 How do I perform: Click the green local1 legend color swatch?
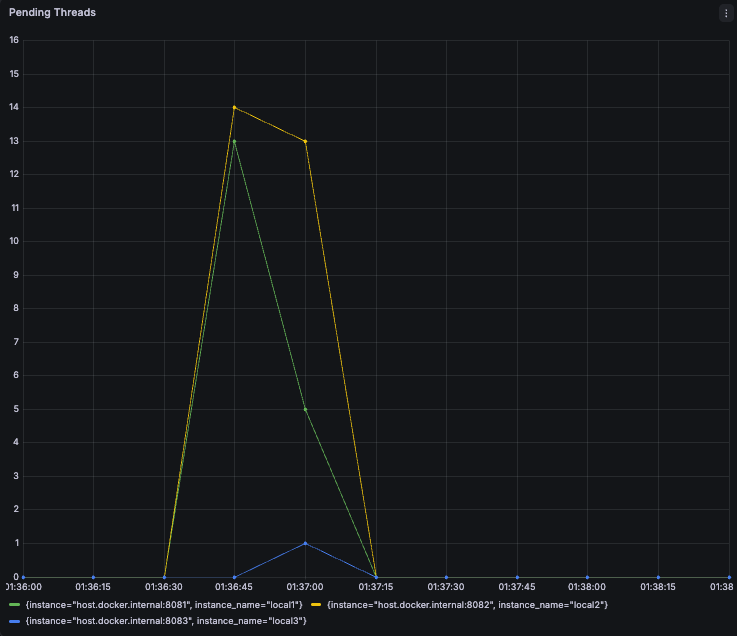pyautogui.click(x=15, y=605)
